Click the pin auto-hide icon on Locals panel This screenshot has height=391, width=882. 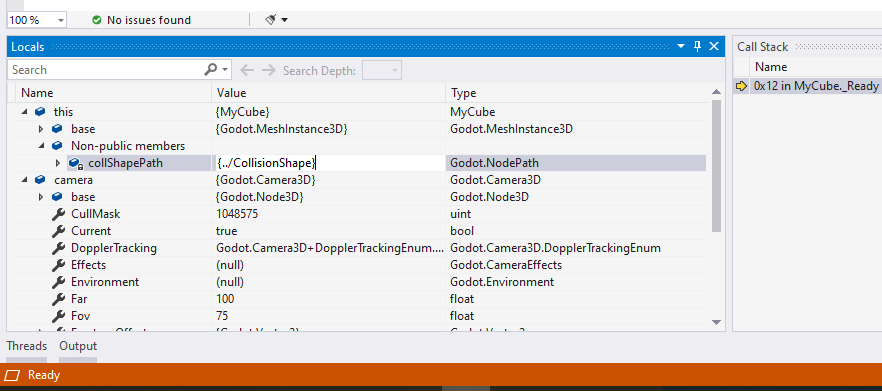click(x=698, y=47)
